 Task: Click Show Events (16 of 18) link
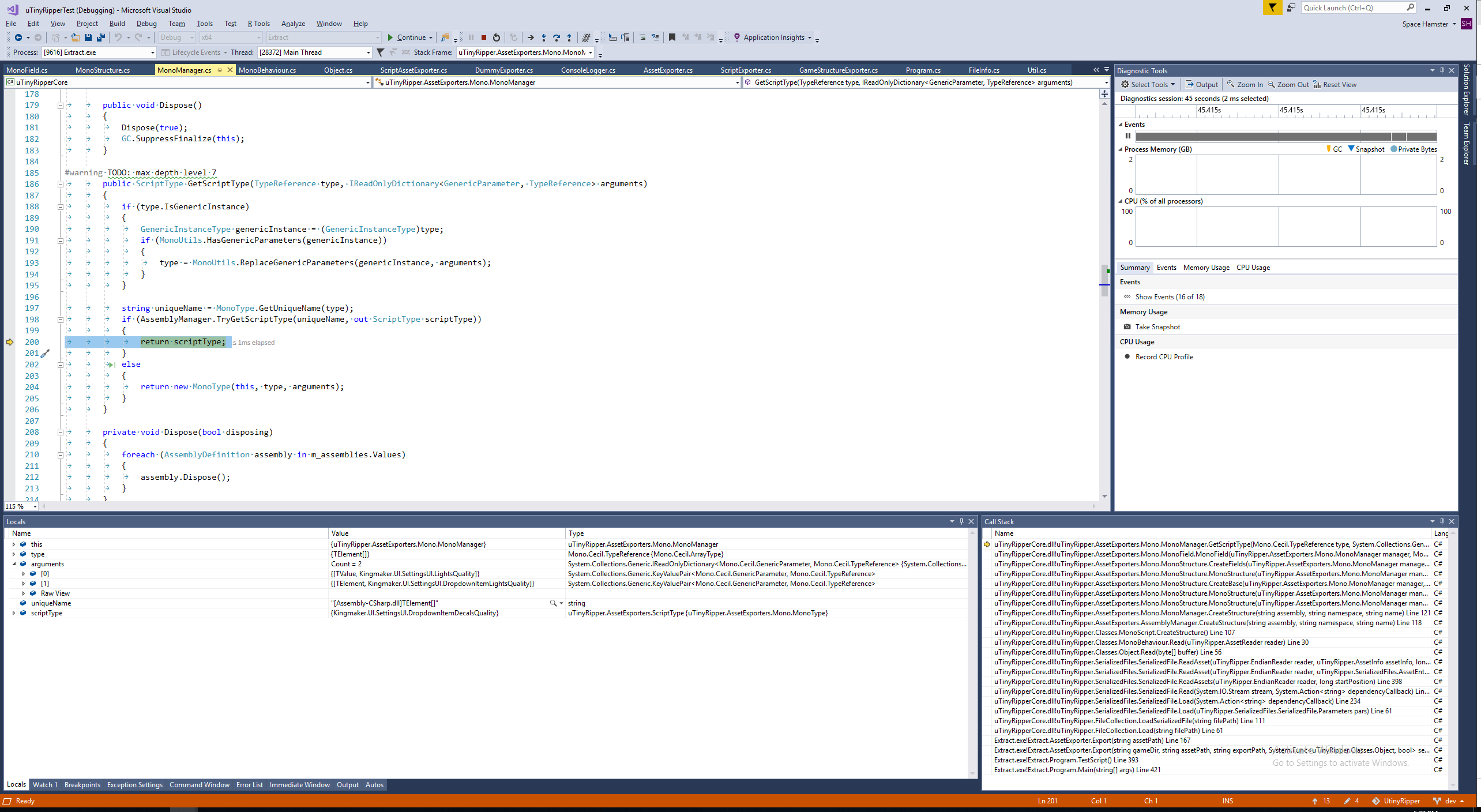[1170, 296]
